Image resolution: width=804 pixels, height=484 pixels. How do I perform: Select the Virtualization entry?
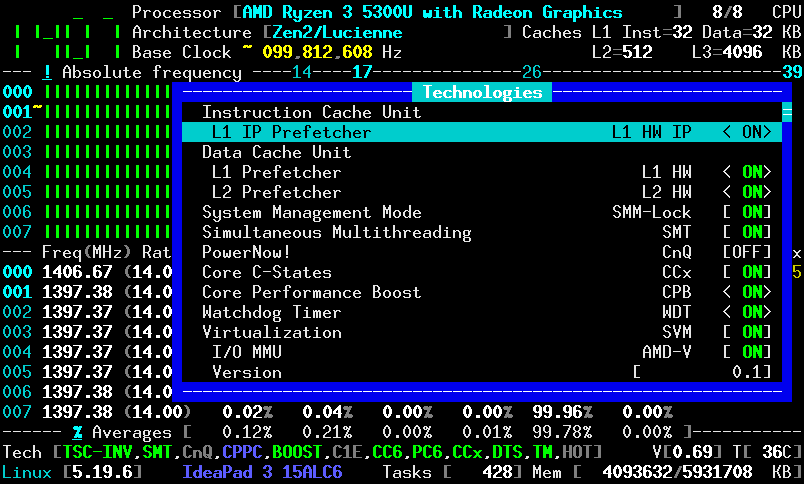point(272,332)
